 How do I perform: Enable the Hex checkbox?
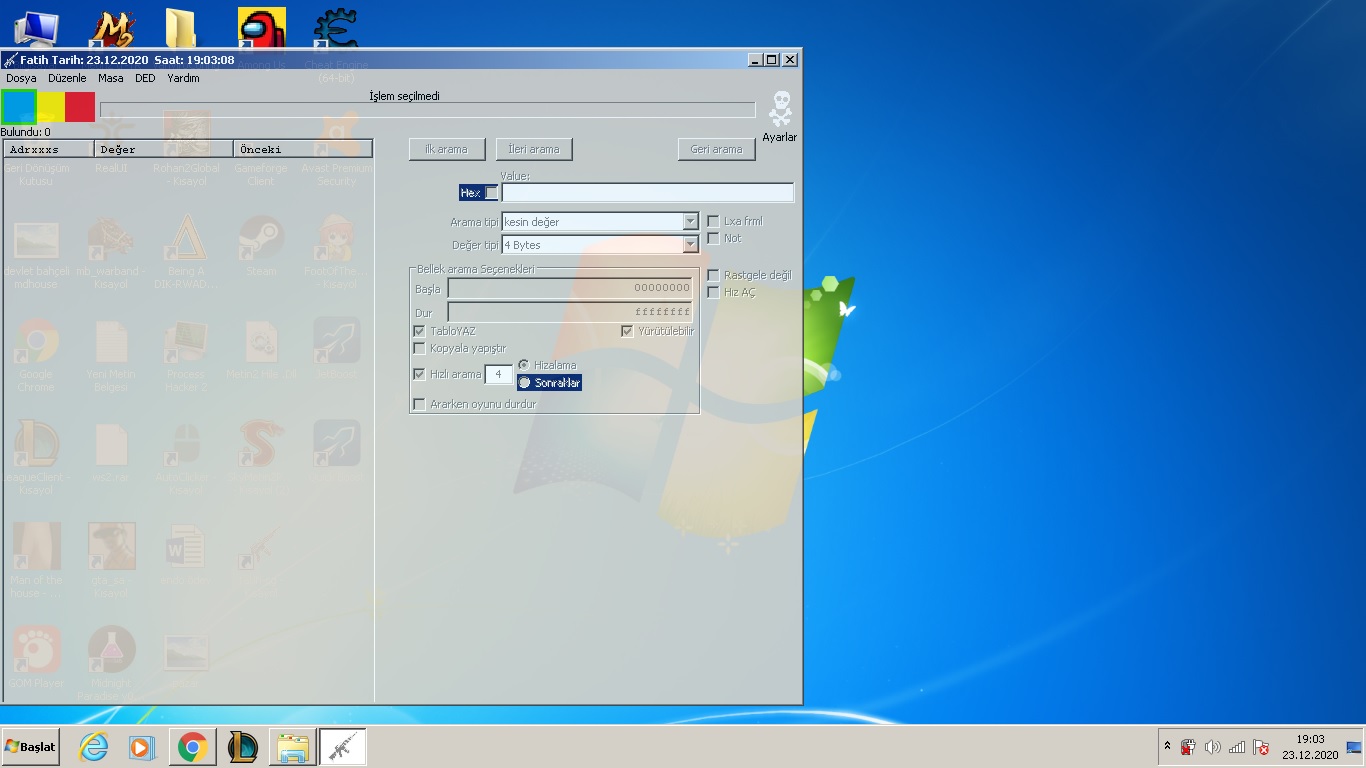click(491, 193)
